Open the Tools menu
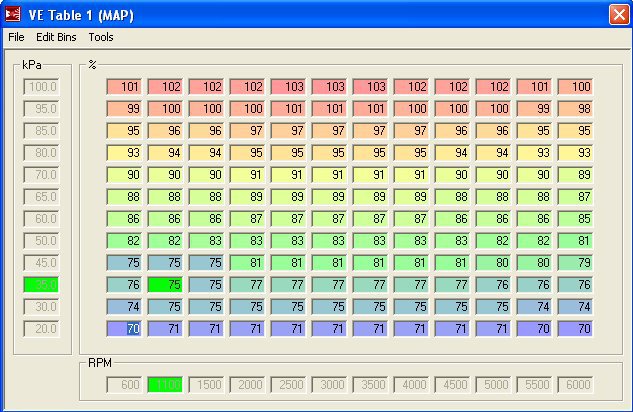This screenshot has width=633, height=412. coord(101,37)
